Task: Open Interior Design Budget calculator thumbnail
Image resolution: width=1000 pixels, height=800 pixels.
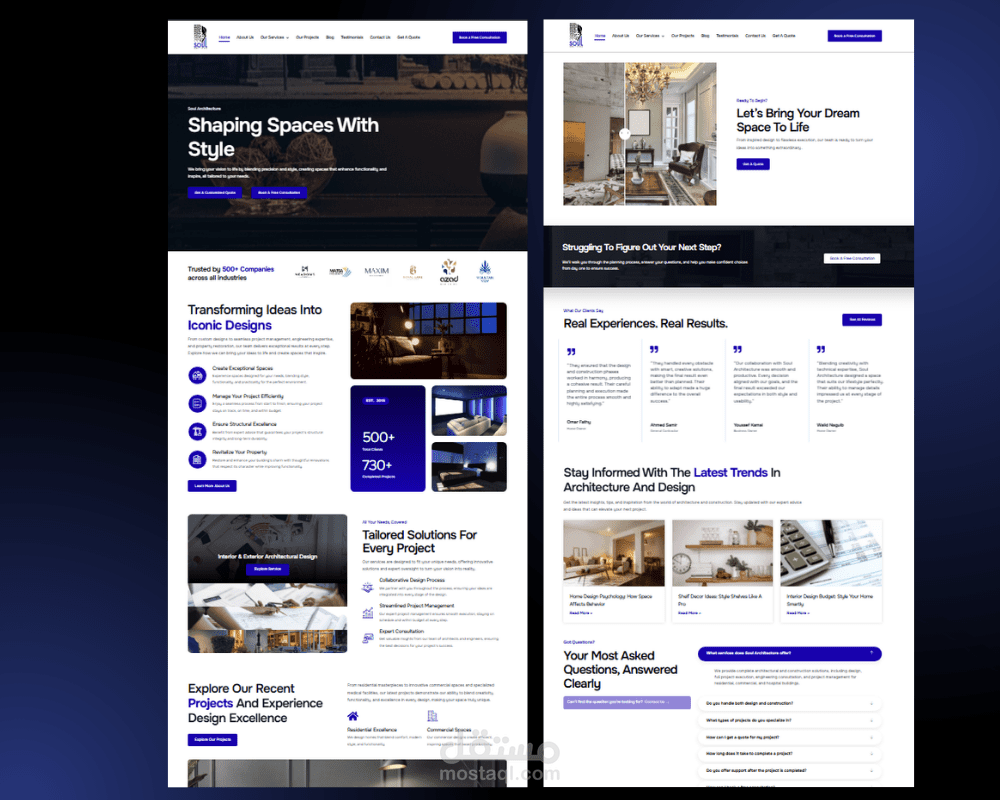Action: tap(831, 553)
